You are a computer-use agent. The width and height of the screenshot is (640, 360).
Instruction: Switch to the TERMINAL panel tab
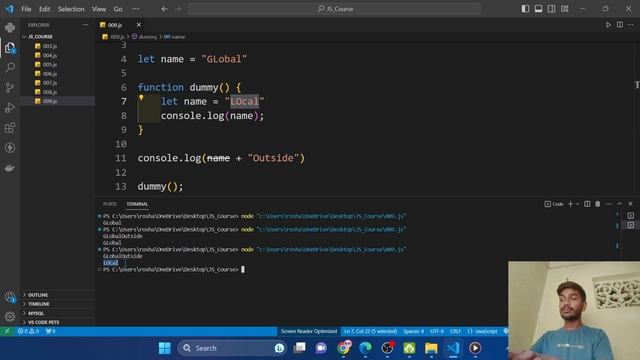[137, 204]
